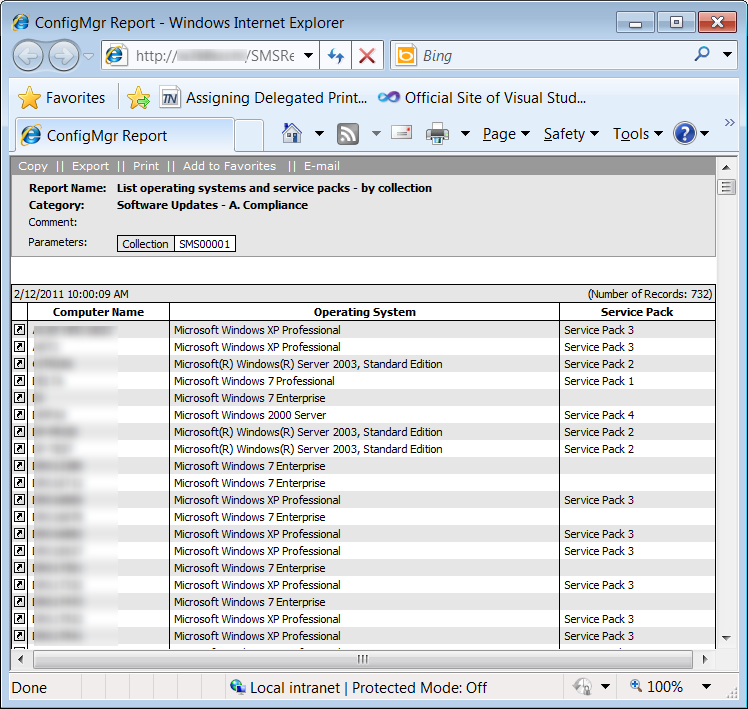The image size is (748, 709).
Task: Click the 100% zoom level button
Action: (x=657, y=687)
